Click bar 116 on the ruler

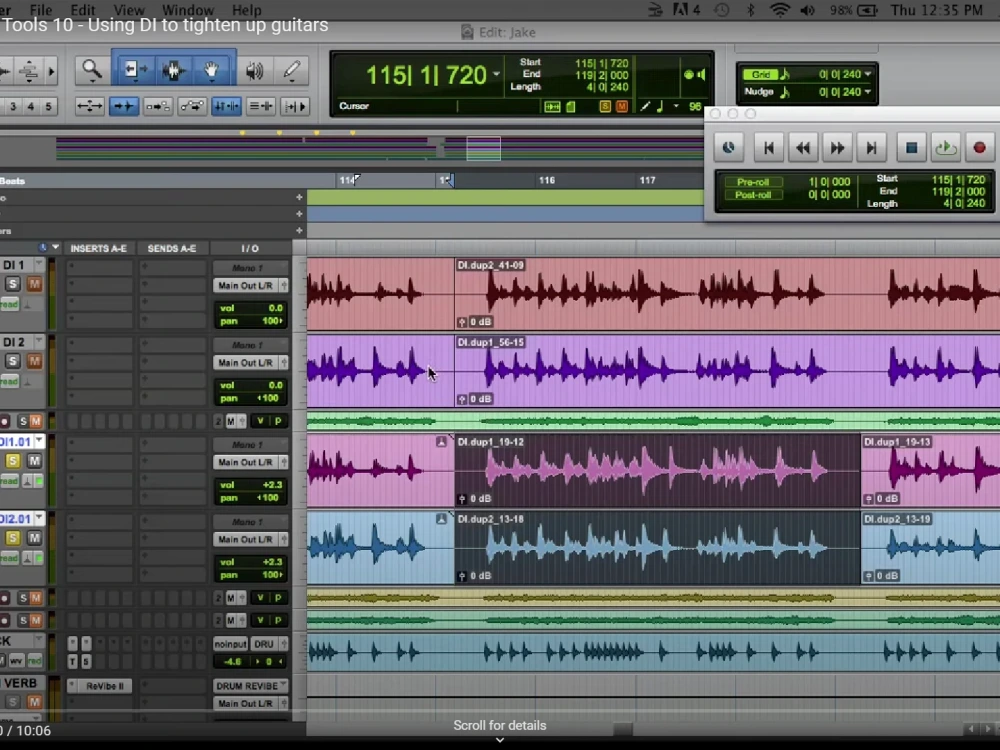[547, 180]
